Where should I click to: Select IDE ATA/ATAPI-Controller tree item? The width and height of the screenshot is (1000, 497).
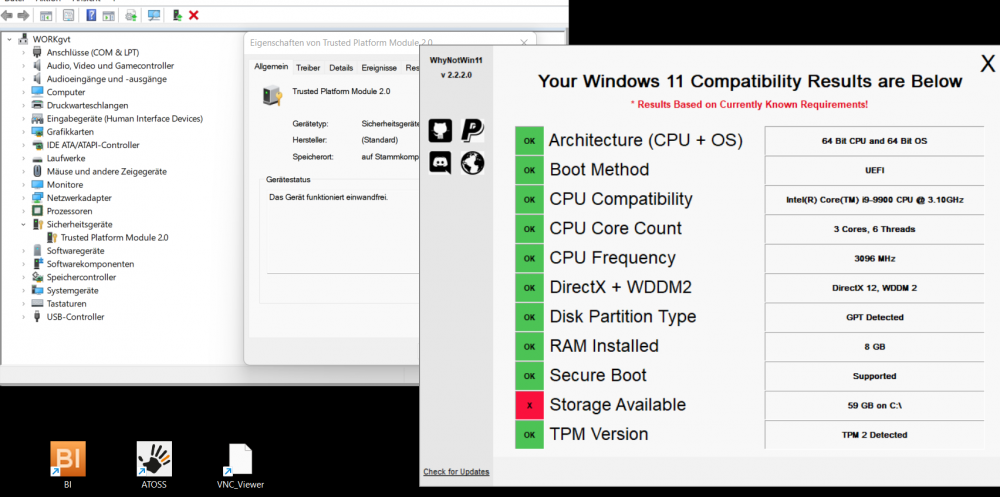(x=93, y=145)
